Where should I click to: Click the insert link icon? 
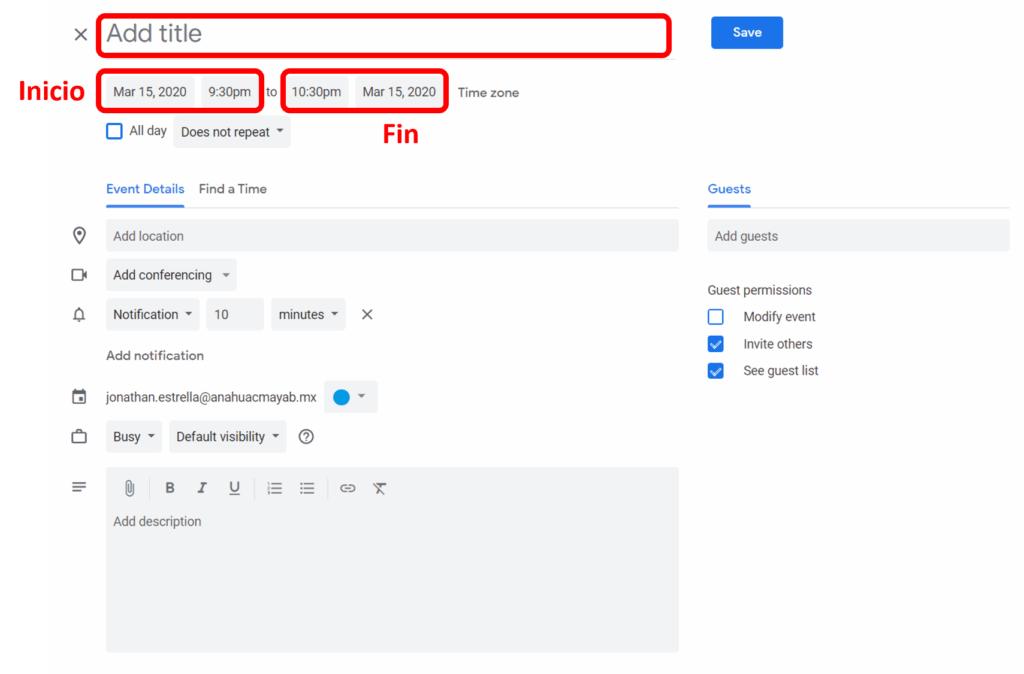(347, 488)
